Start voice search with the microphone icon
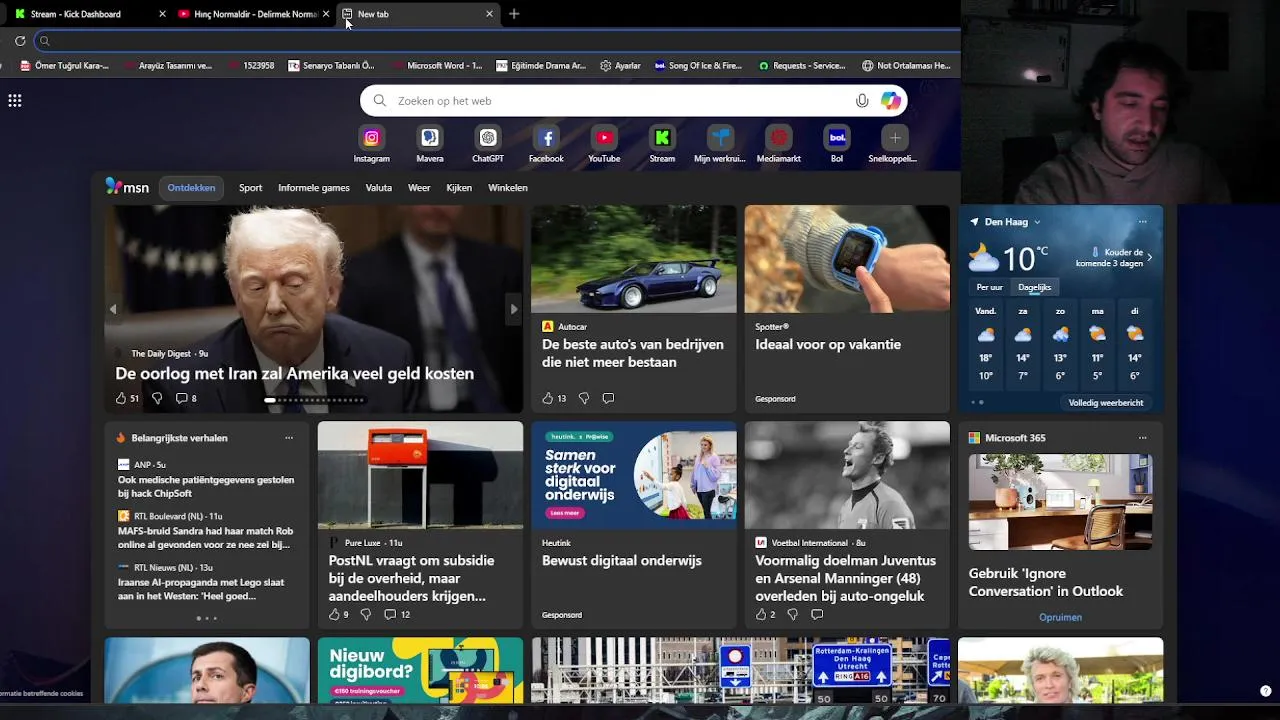1280x720 pixels. point(862,101)
